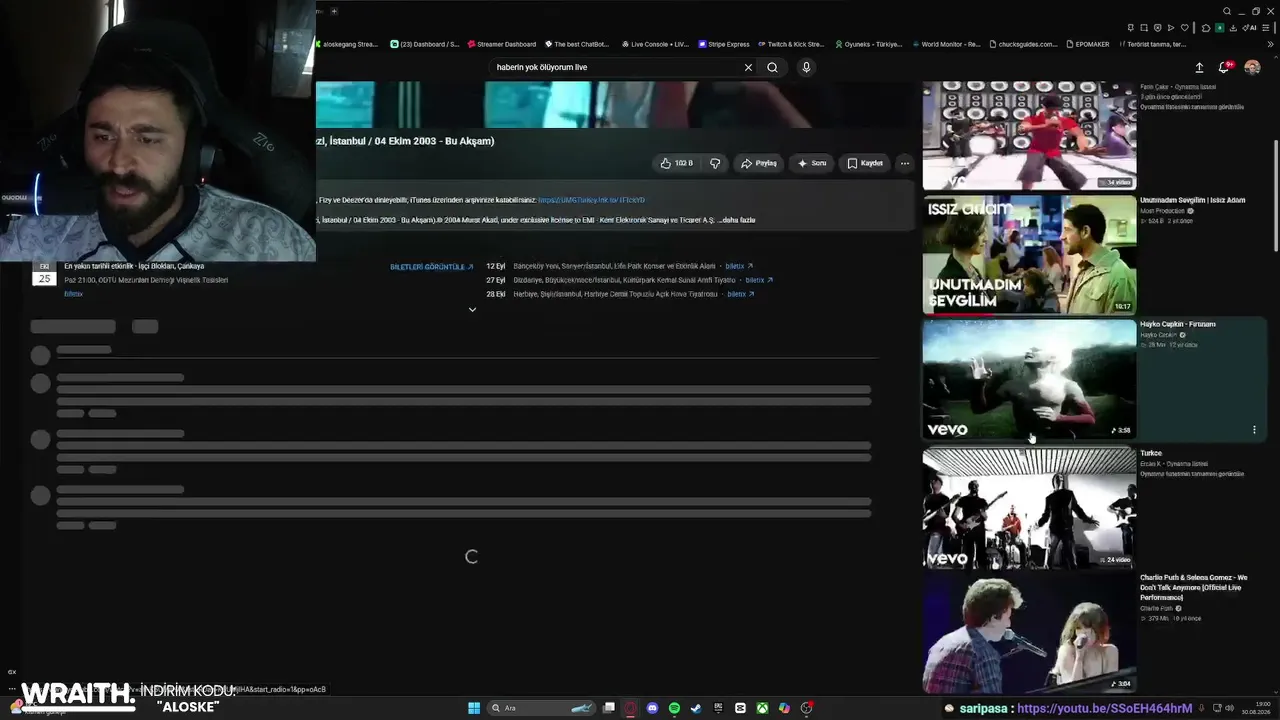
Task: Open The best ChatBot bookmark
Action: pos(576,44)
